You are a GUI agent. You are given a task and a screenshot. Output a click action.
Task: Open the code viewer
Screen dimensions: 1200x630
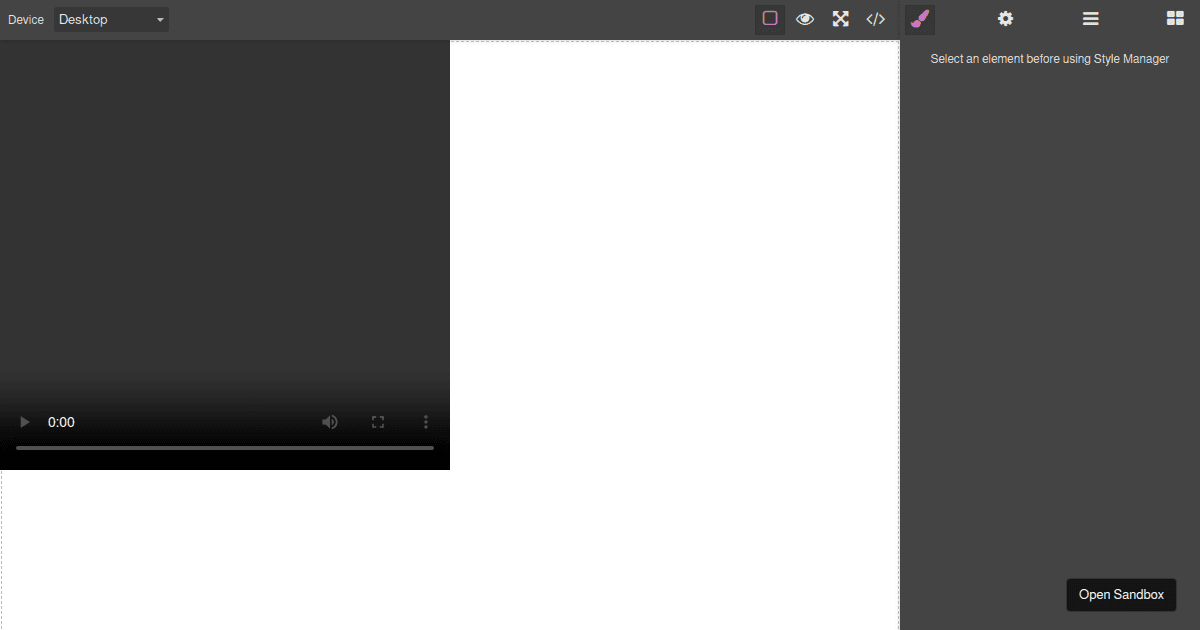coord(875,18)
